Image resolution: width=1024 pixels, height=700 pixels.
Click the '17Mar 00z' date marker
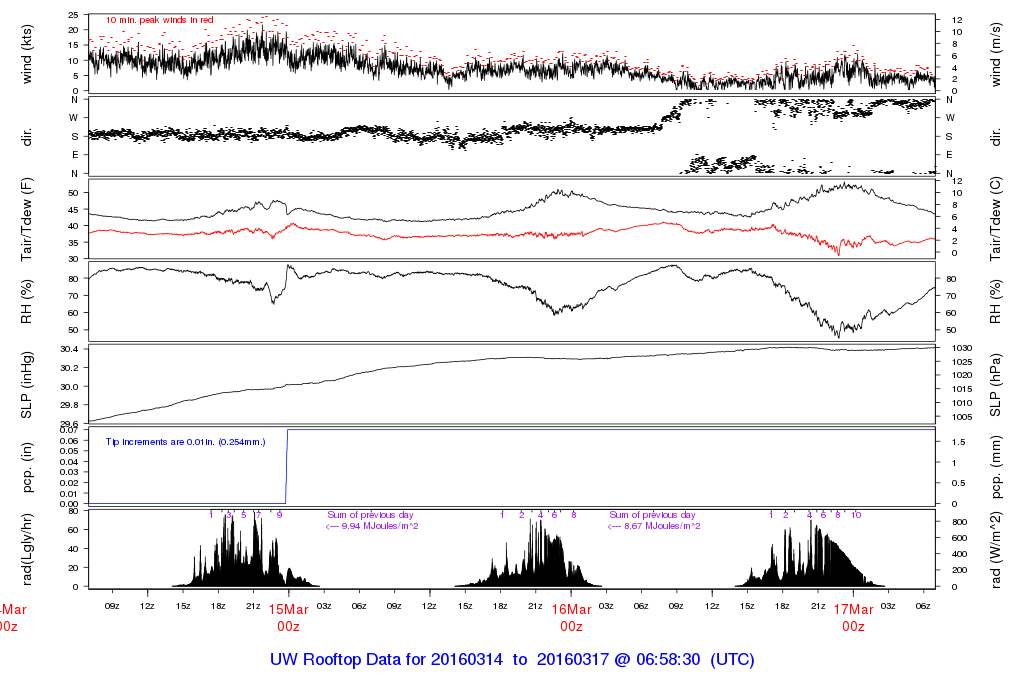(x=854, y=618)
